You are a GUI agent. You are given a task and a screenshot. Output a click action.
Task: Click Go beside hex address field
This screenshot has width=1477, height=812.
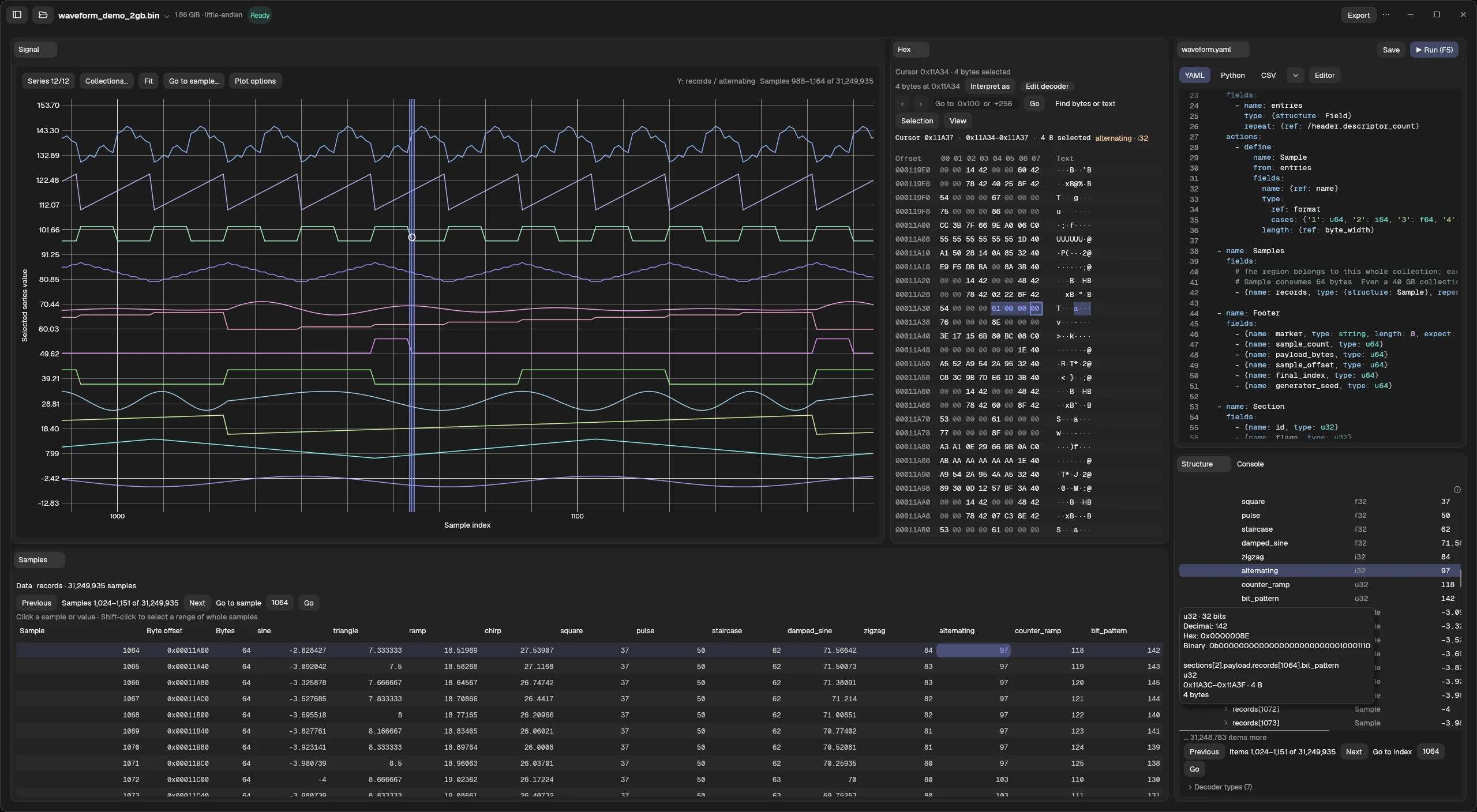pos(1034,104)
